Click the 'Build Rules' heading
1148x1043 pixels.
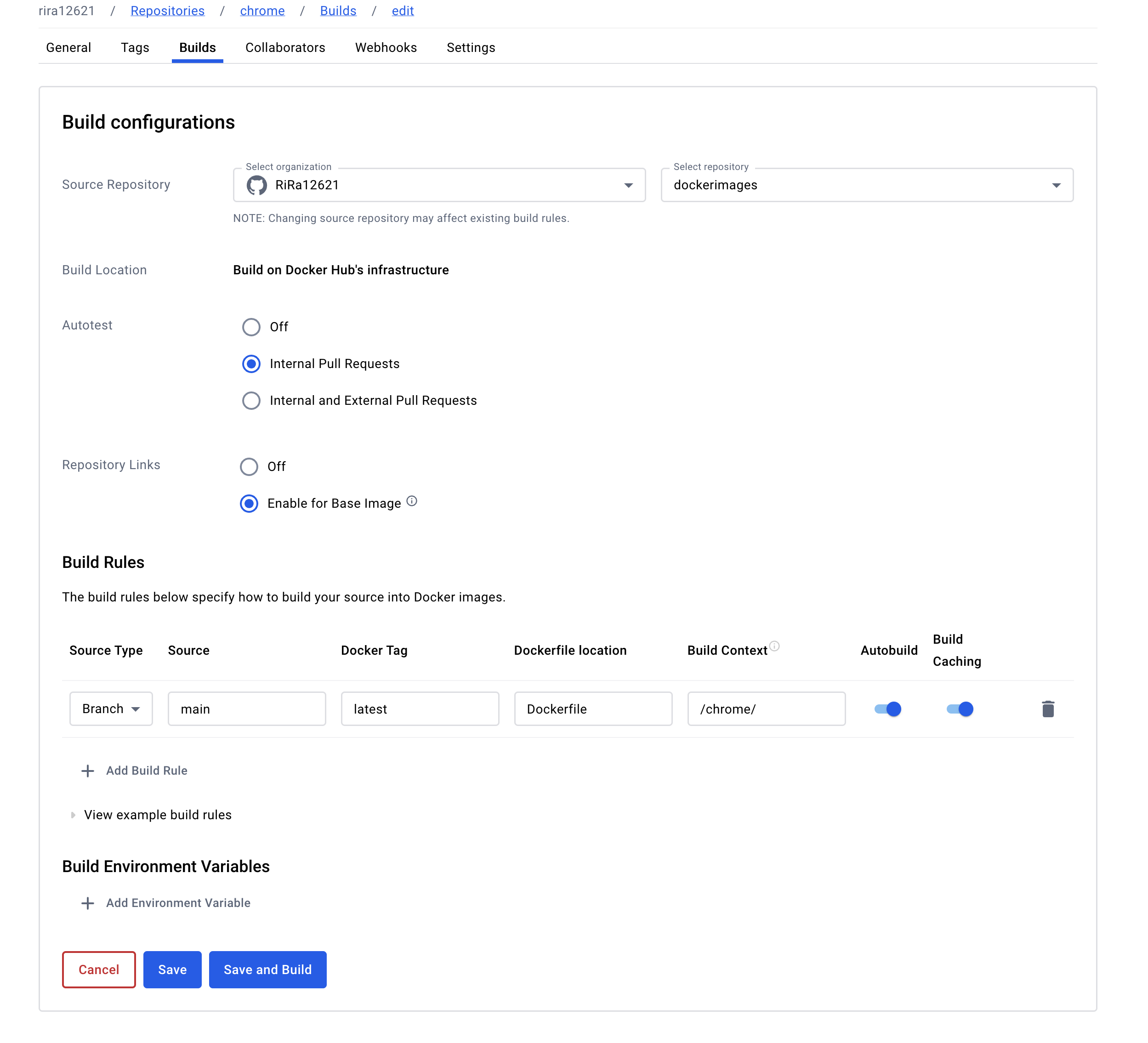coord(103,562)
